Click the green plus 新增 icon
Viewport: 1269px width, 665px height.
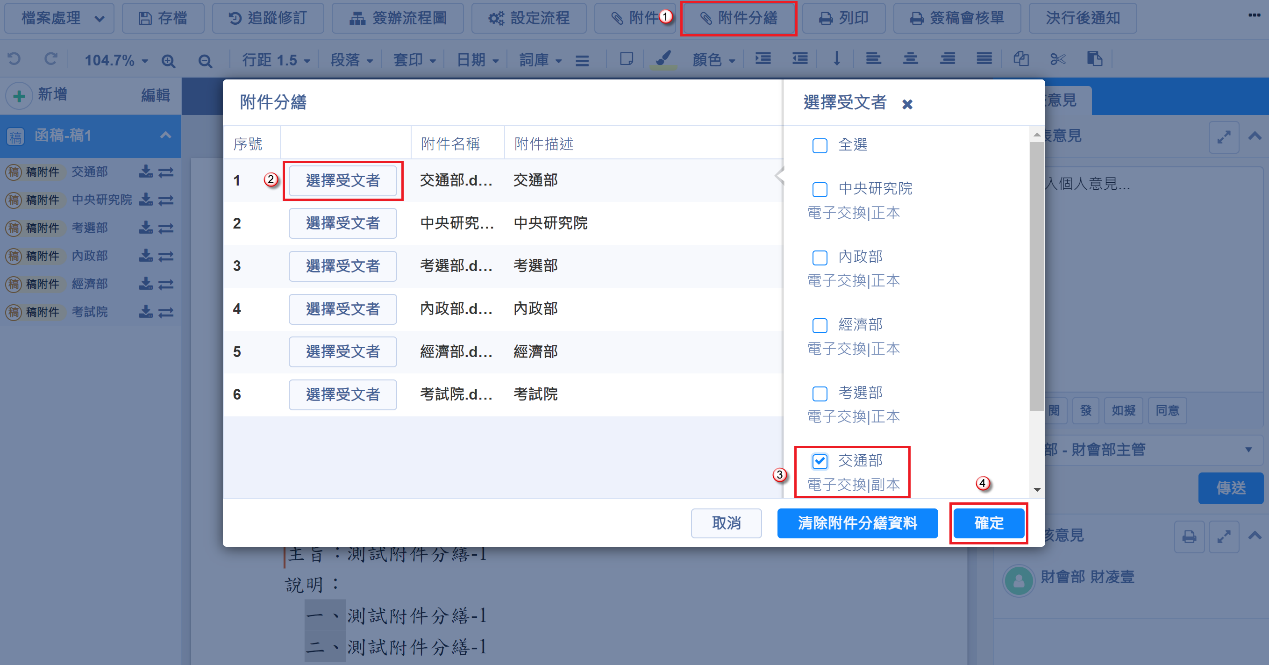pos(18,96)
